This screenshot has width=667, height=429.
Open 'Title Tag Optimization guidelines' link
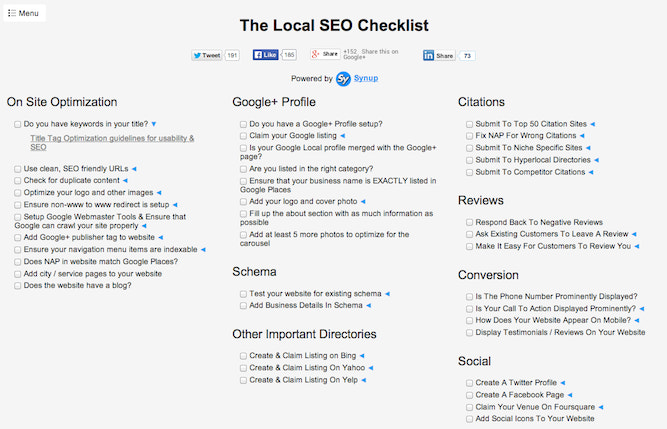112,143
